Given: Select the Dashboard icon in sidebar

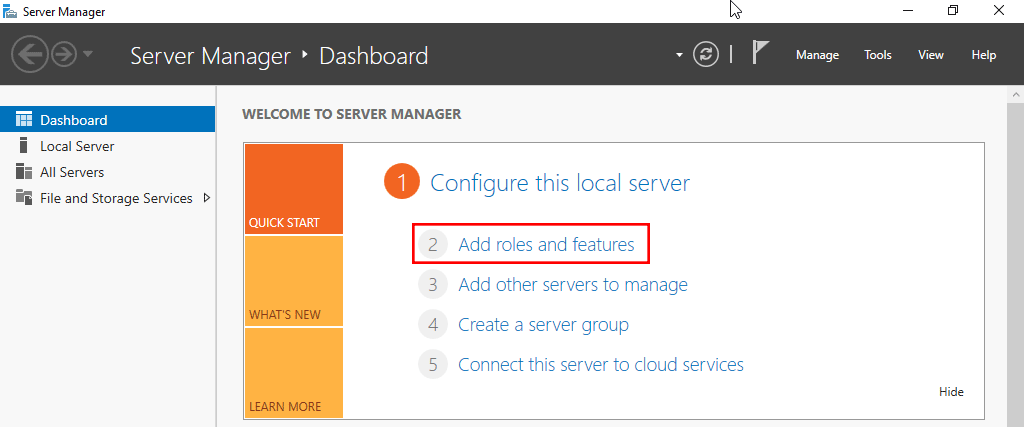Looking at the screenshot, I should coord(24,120).
